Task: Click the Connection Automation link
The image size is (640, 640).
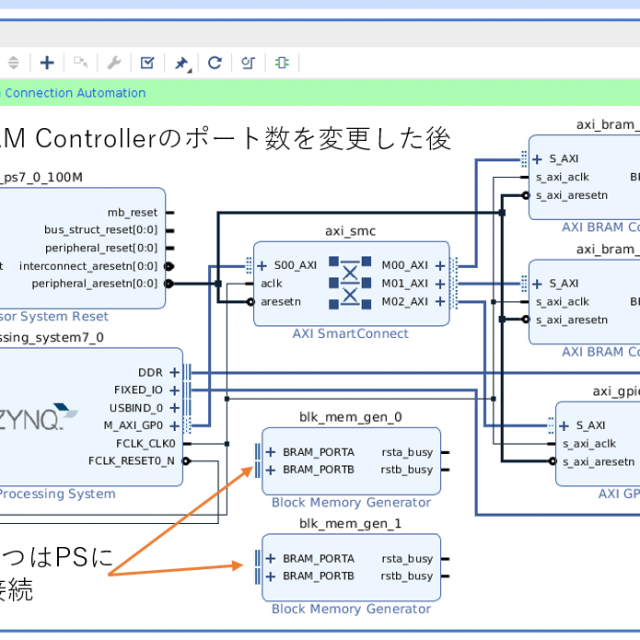Action: tap(74, 93)
